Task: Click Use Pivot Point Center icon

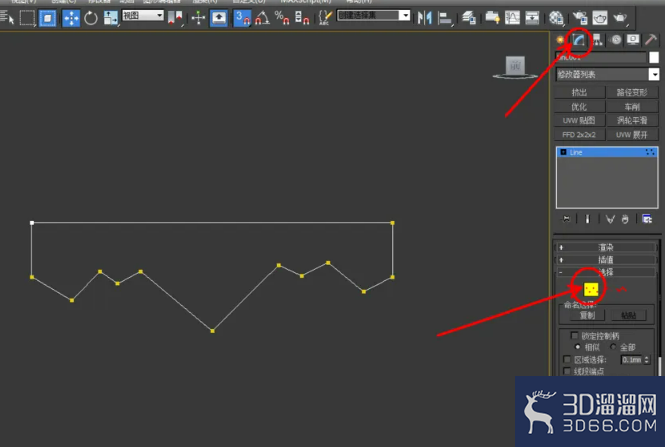Action: tap(175, 18)
